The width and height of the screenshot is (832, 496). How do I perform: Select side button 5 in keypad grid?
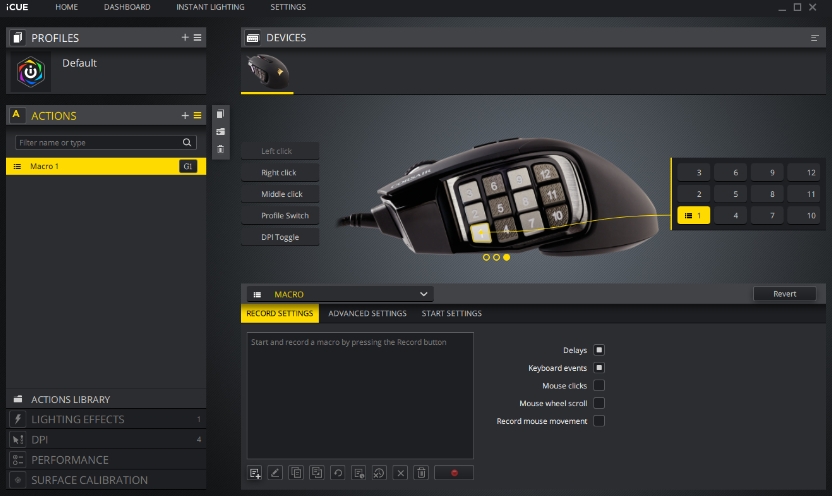[730, 194]
